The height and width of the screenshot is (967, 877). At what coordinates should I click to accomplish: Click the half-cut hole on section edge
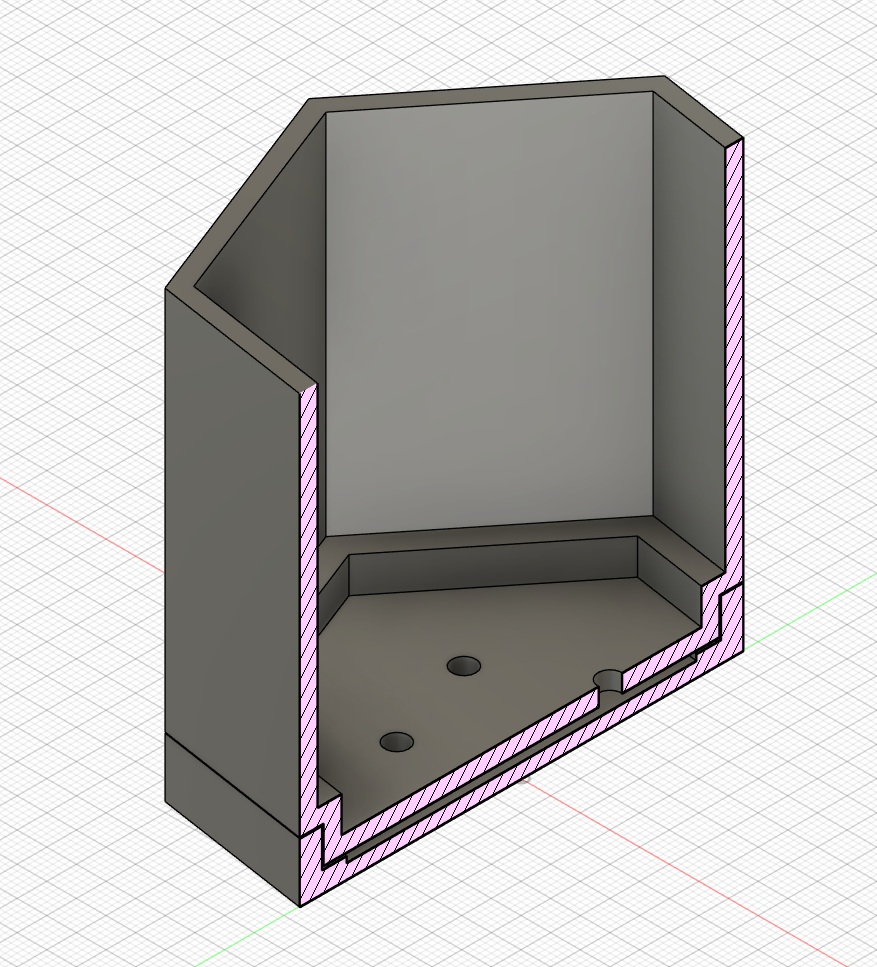[x=609, y=680]
